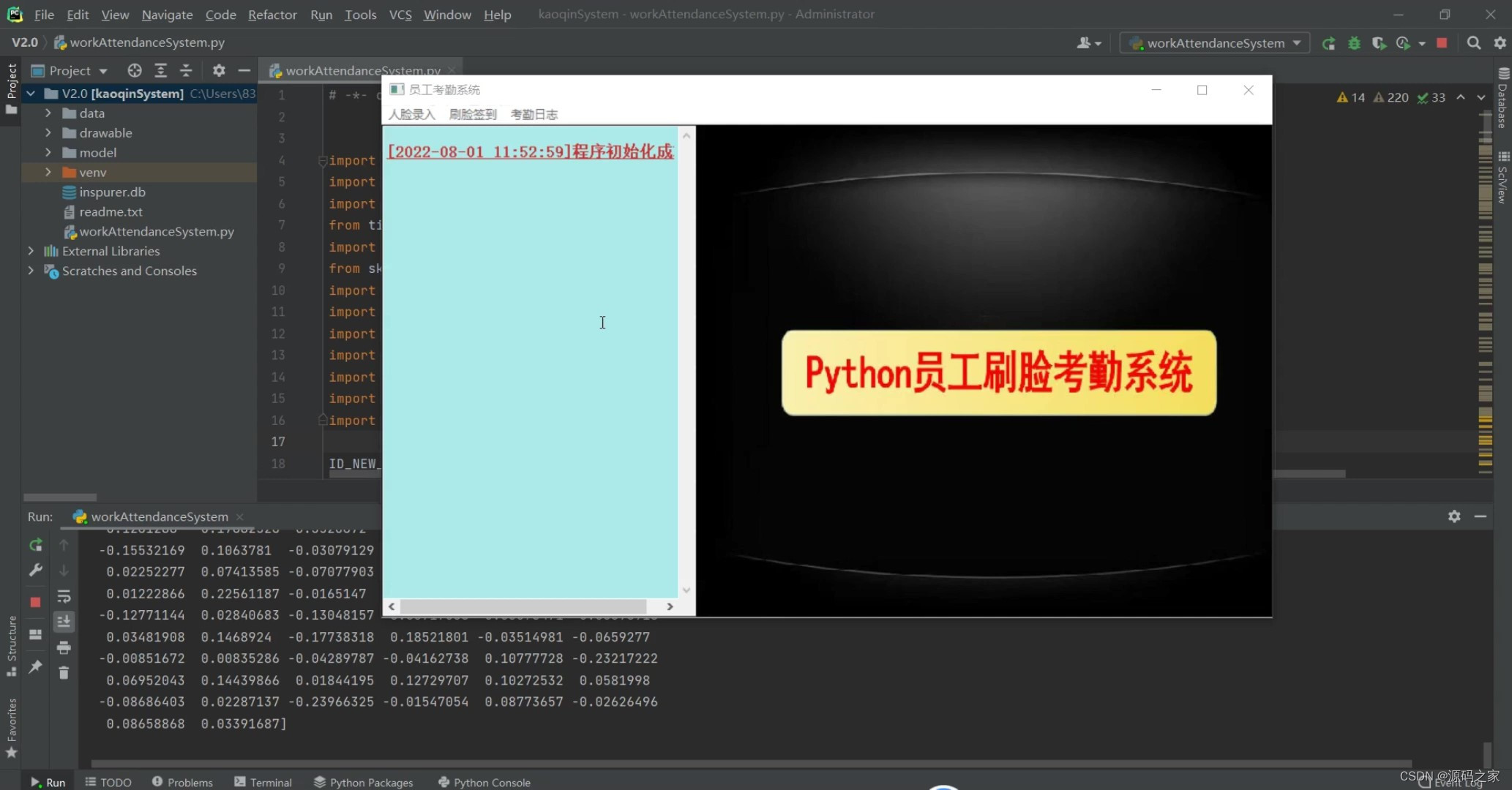The image size is (1512, 790).
Task: Toggle soft-wrap in Run console
Action: coord(64,596)
